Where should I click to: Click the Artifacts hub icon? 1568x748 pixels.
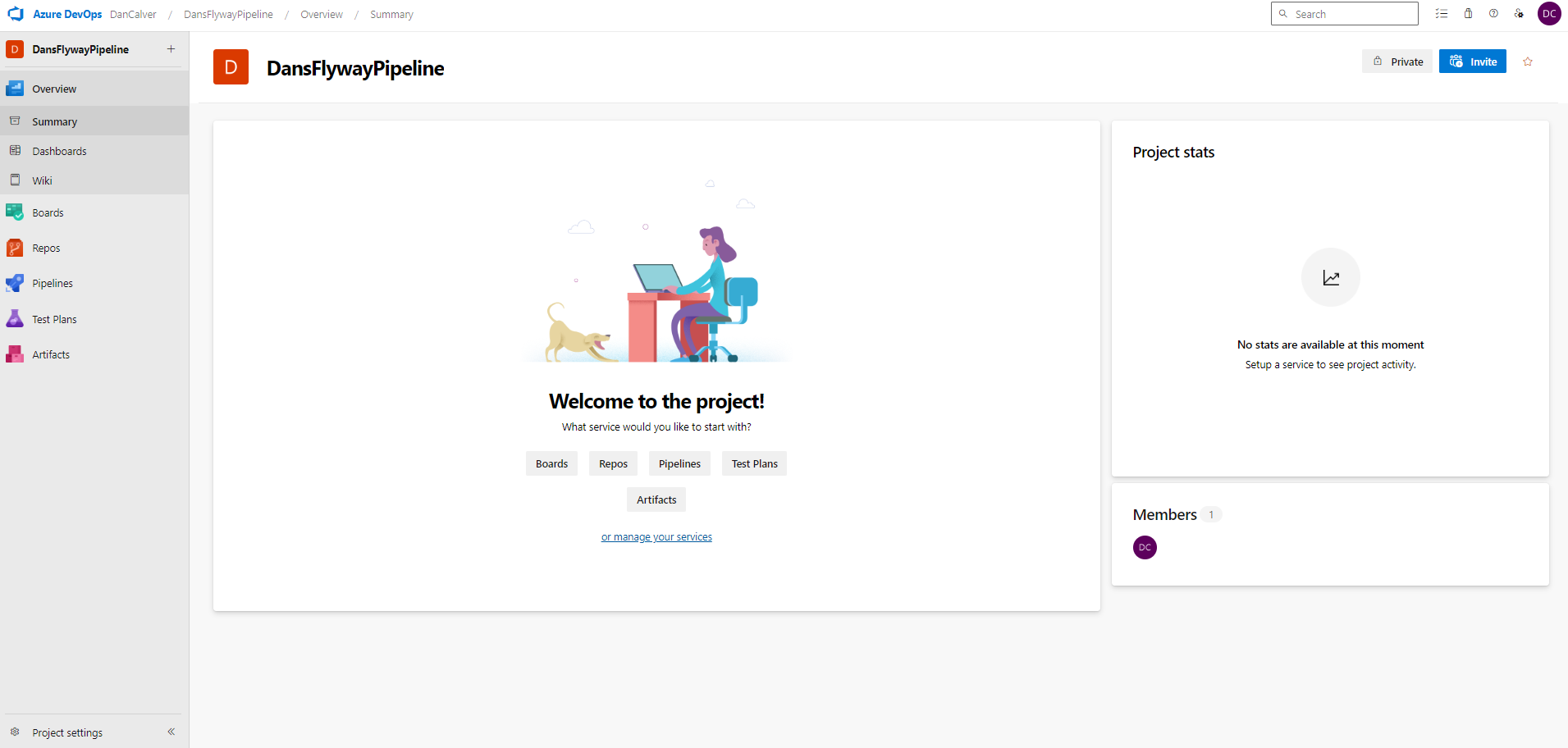tap(15, 354)
